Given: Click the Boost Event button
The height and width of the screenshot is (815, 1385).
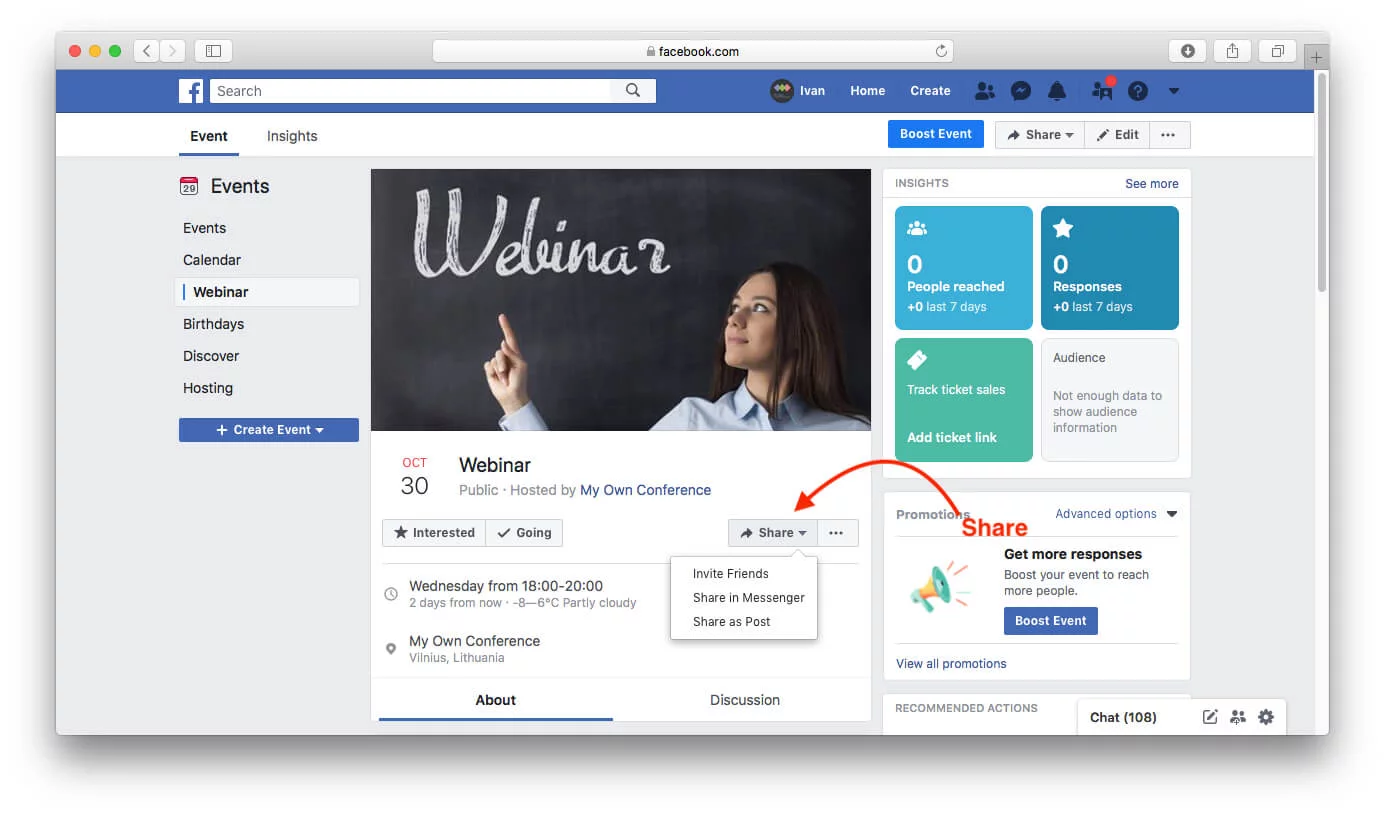Looking at the screenshot, I should pyautogui.click(x=935, y=133).
